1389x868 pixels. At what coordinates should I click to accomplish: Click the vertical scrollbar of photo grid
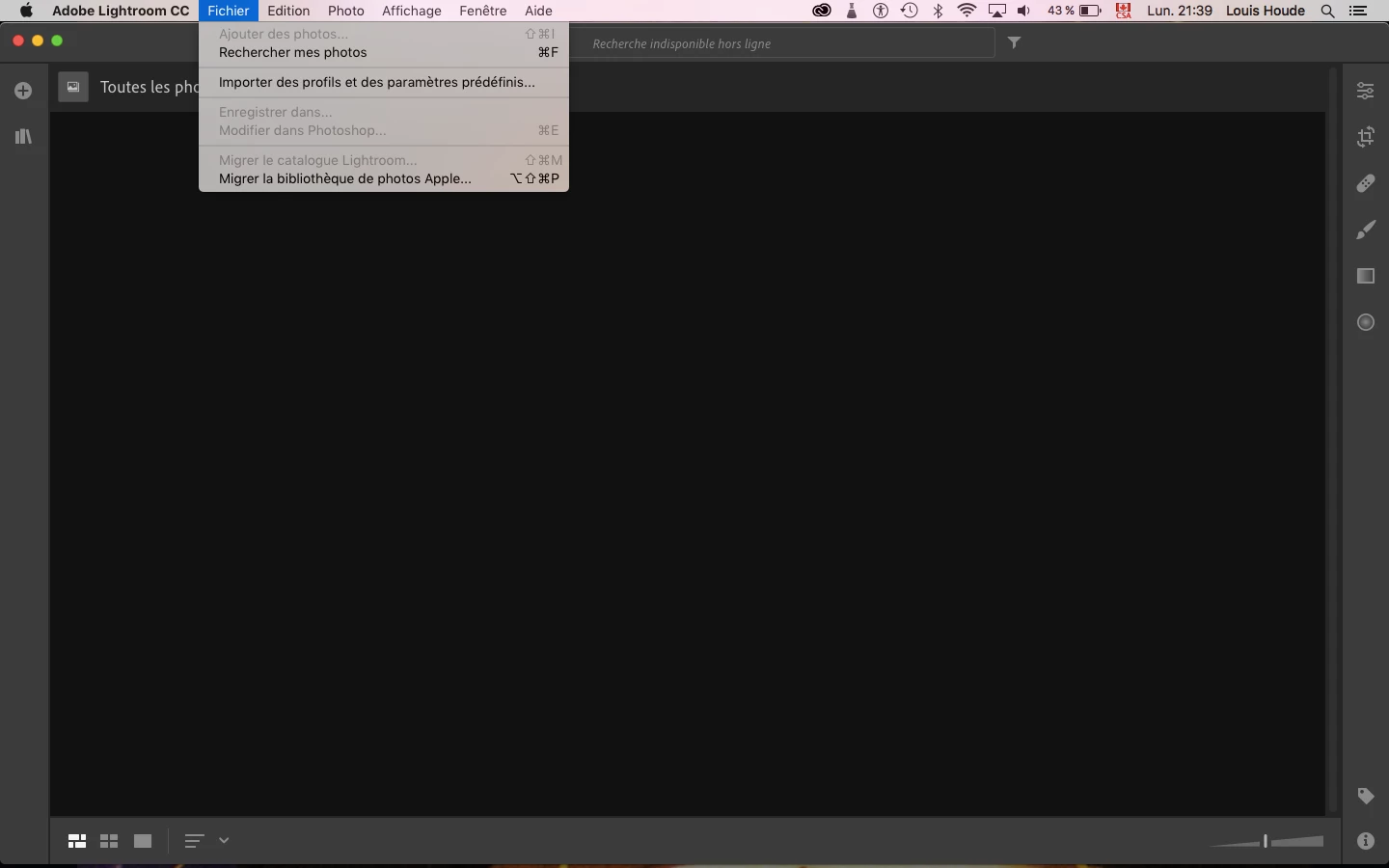(x=1333, y=439)
